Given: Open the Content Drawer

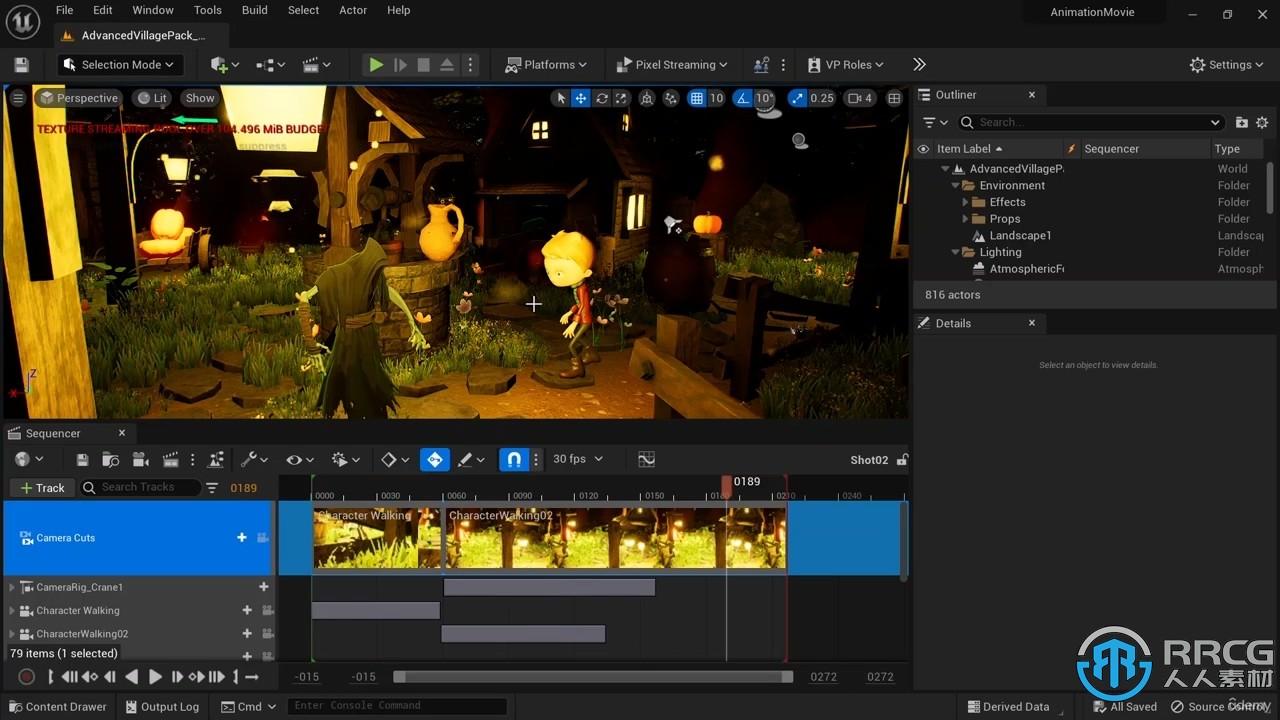Looking at the screenshot, I should tap(56, 706).
